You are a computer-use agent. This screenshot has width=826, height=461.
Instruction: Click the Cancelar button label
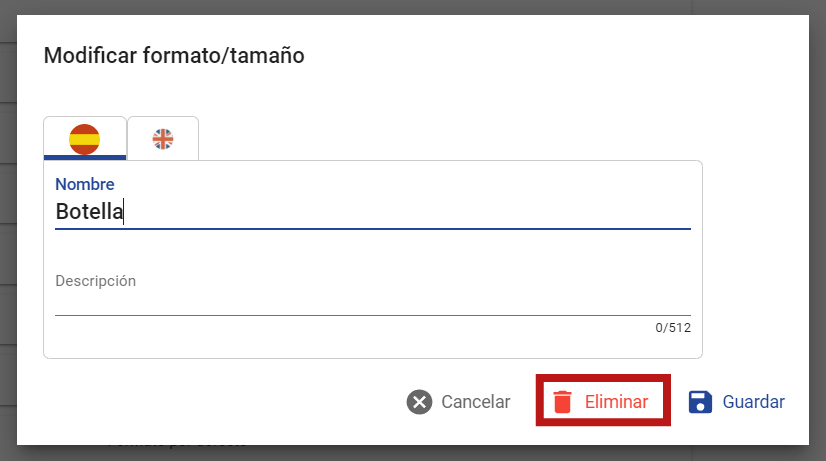(x=476, y=402)
